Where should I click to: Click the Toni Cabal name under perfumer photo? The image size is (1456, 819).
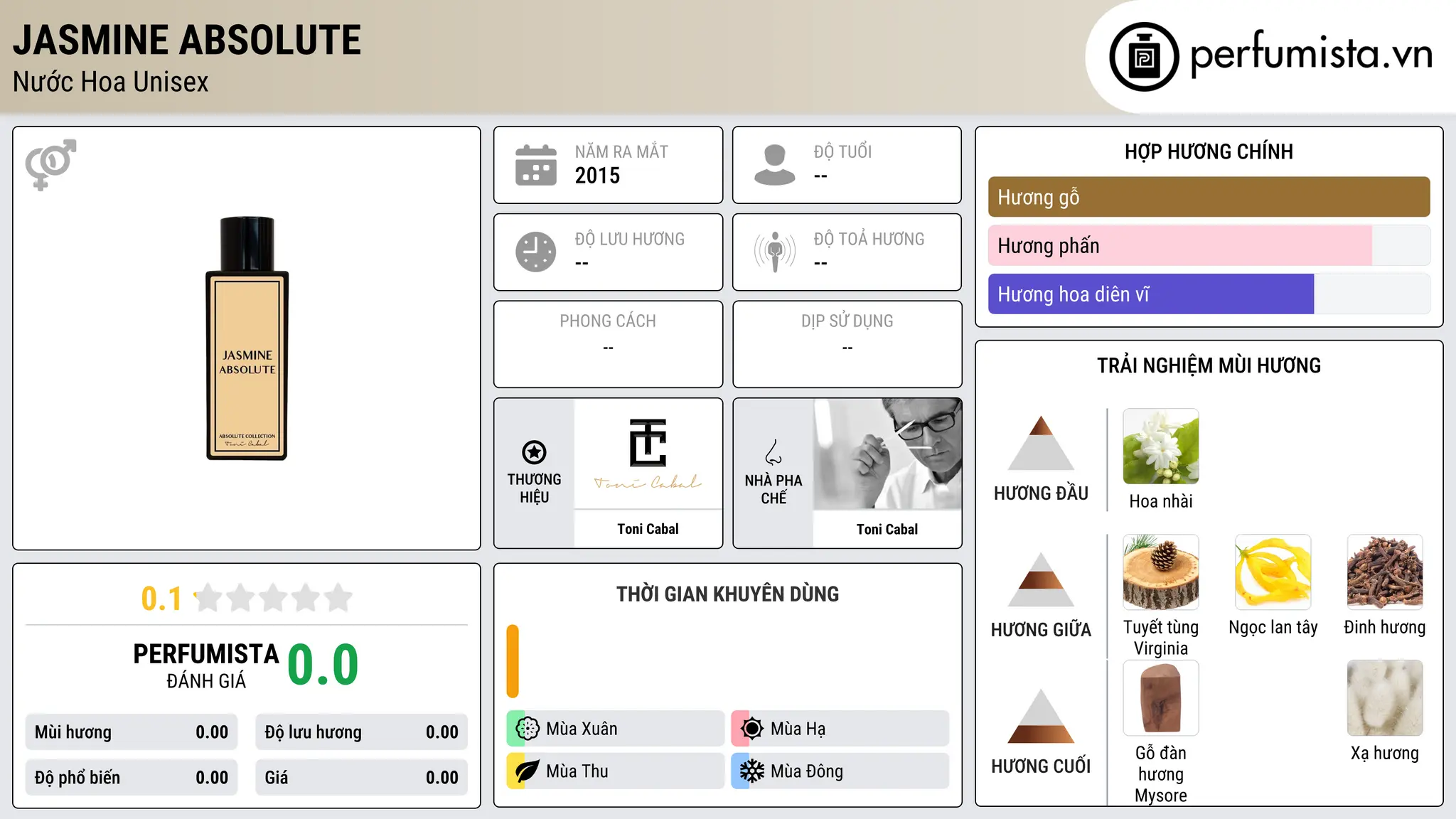click(887, 529)
